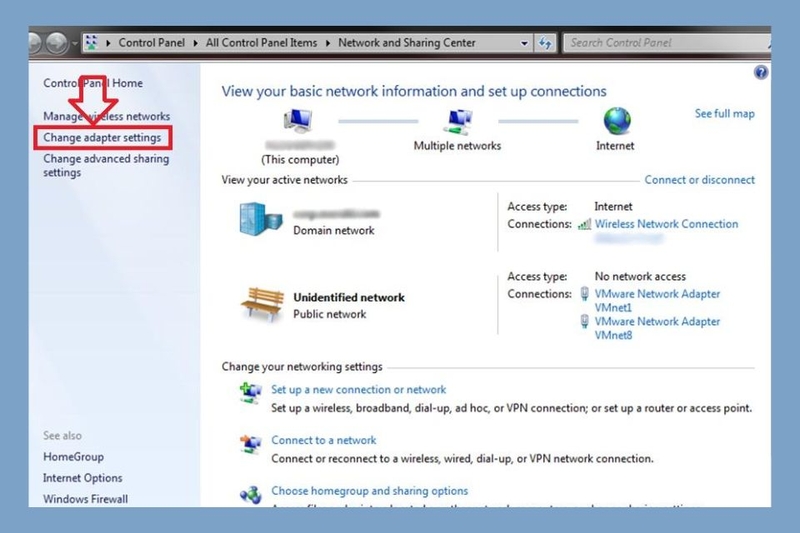Click the No network access text
The height and width of the screenshot is (533, 800).
pyautogui.click(x=640, y=276)
